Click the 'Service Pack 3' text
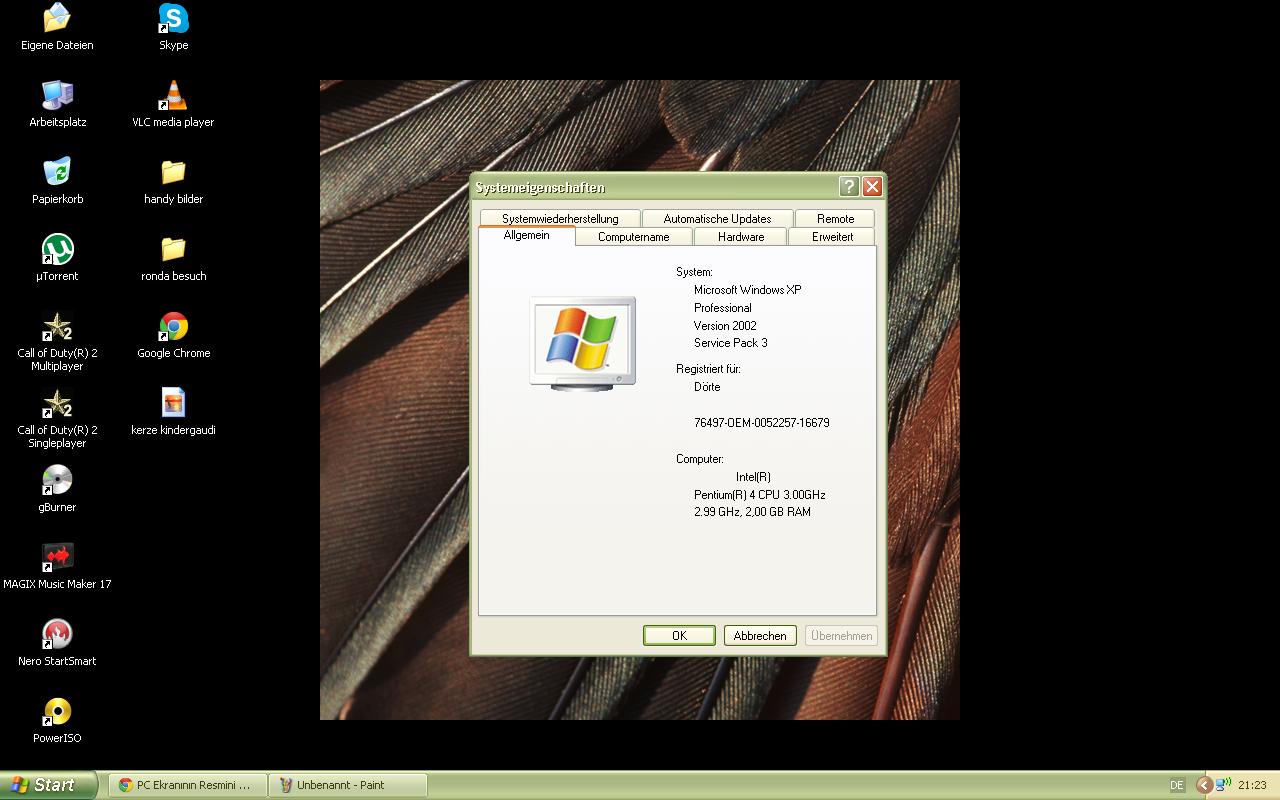Image resolution: width=1280 pixels, height=800 pixels. click(x=731, y=343)
